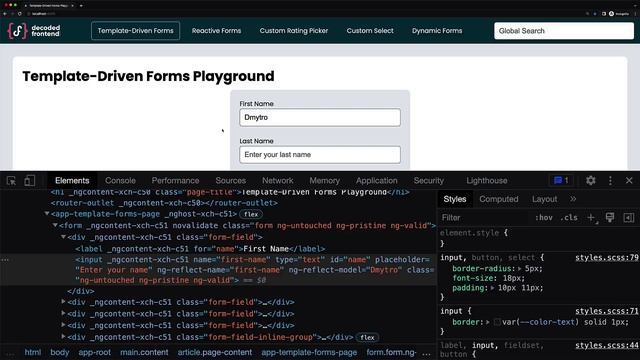Open DevTools settings gear

coord(591,180)
